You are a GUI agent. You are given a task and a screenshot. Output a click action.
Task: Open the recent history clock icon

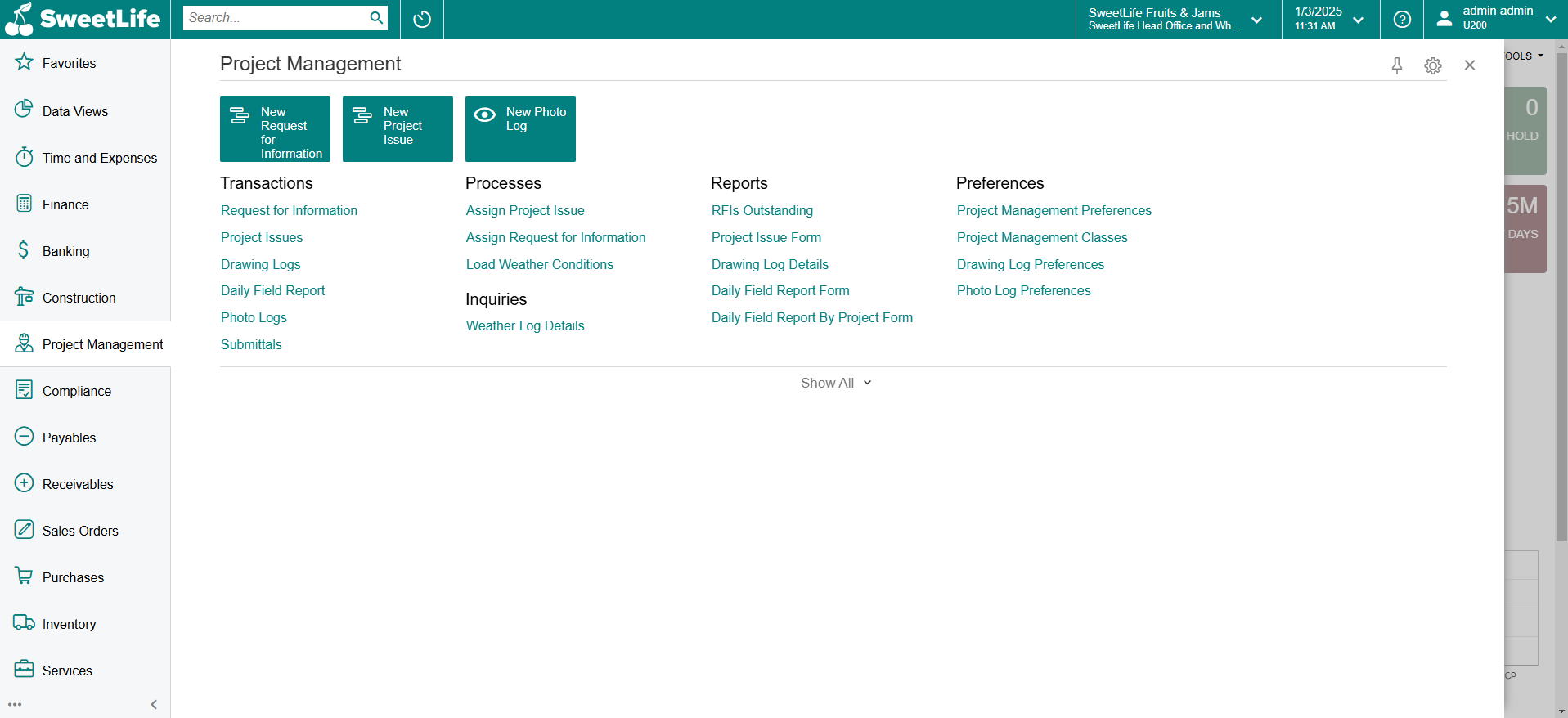point(422,19)
